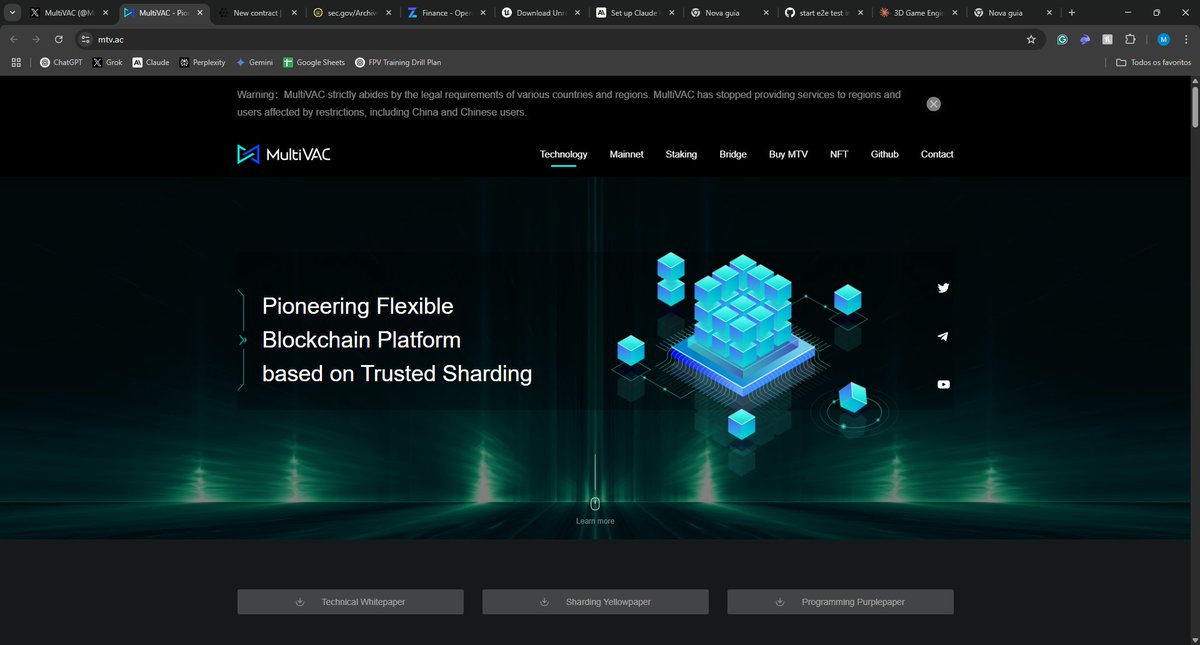Viewport: 1200px width, 645px height.
Task: Click the Pioneering Flexible Blockchain Platform heading
Action: 397,340
